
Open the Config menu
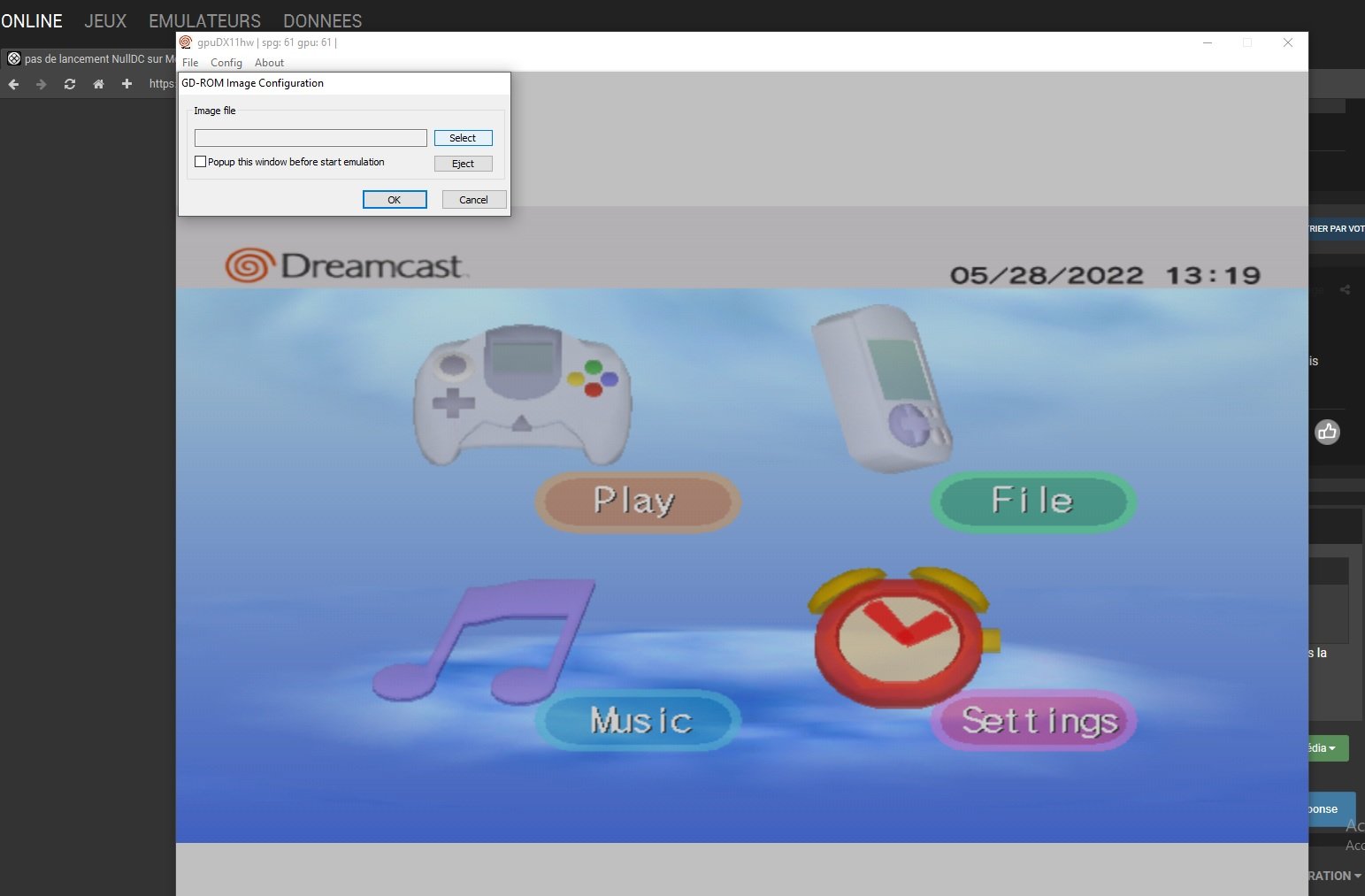click(x=226, y=63)
